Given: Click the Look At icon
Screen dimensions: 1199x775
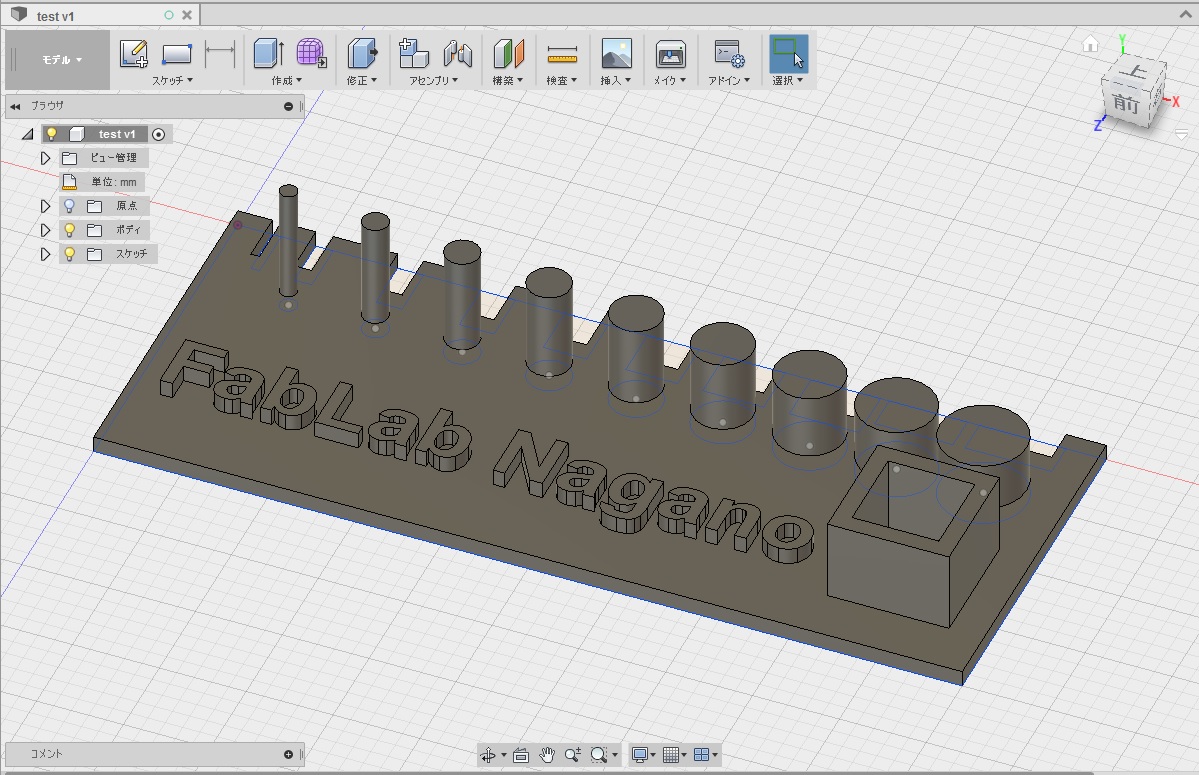Looking at the screenshot, I should click(x=521, y=755).
